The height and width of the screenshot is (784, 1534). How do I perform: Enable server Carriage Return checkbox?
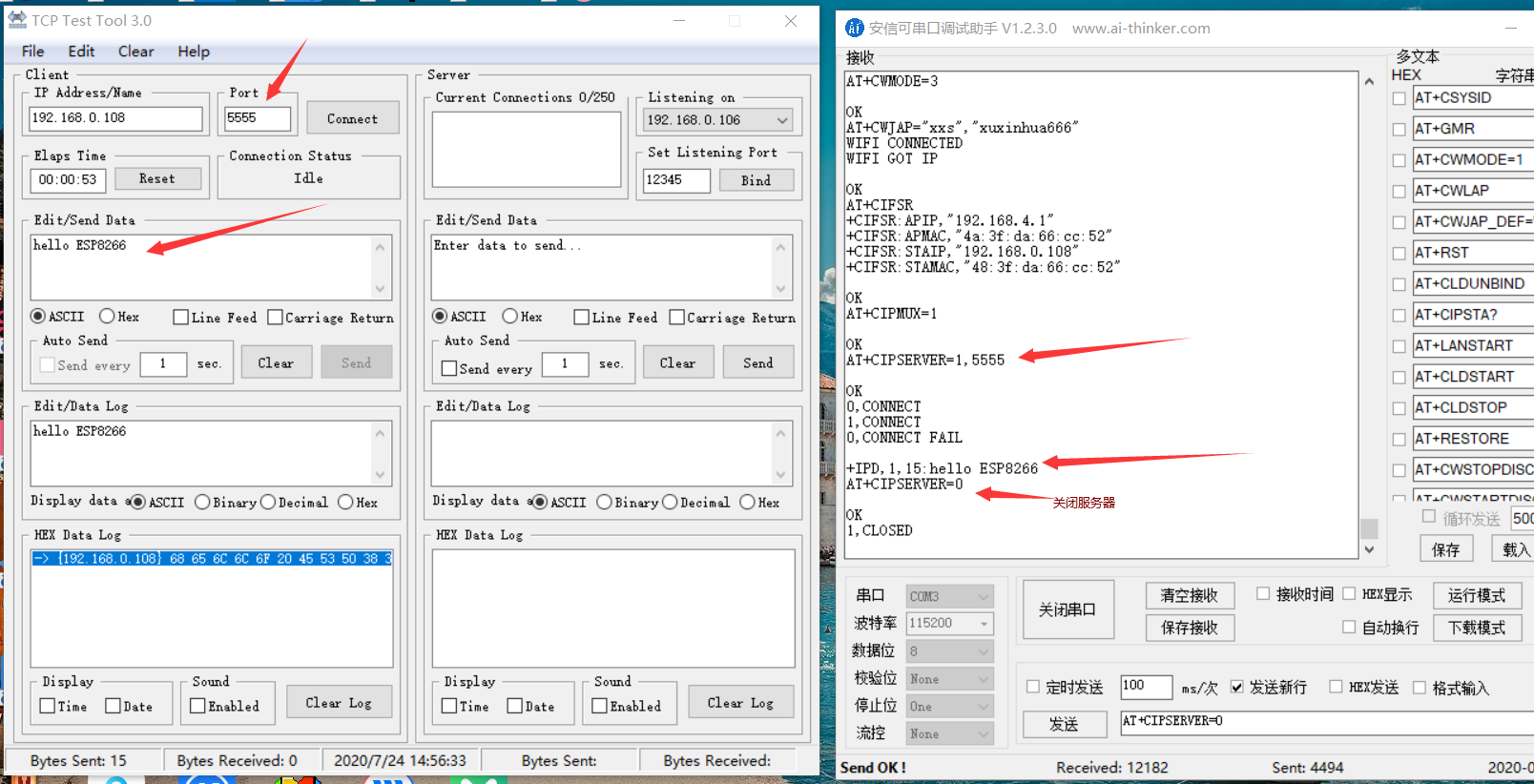(x=677, y=318)
